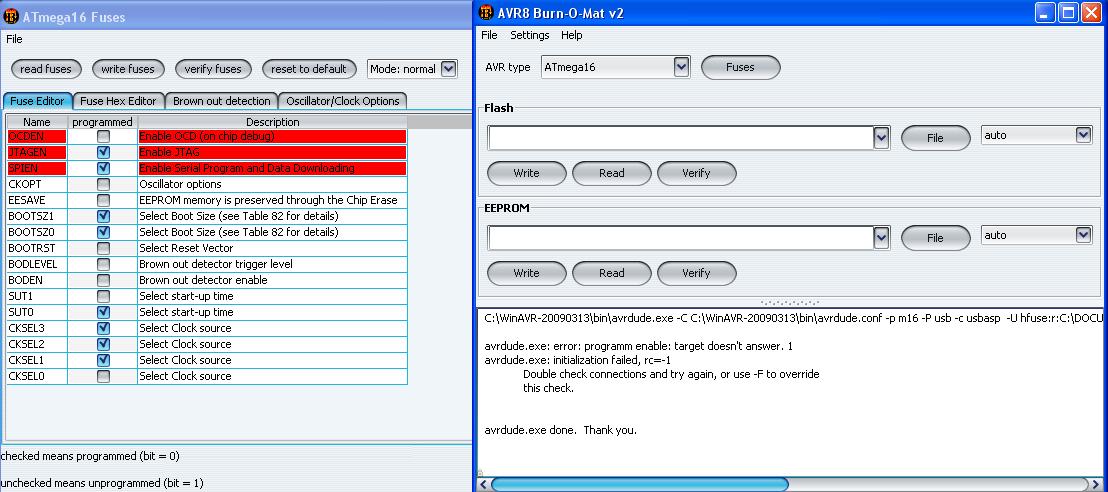This screenshot has height=492, width=1108.
Task: Enable the BODEN fuse checkbox
Action: point(103,280)
